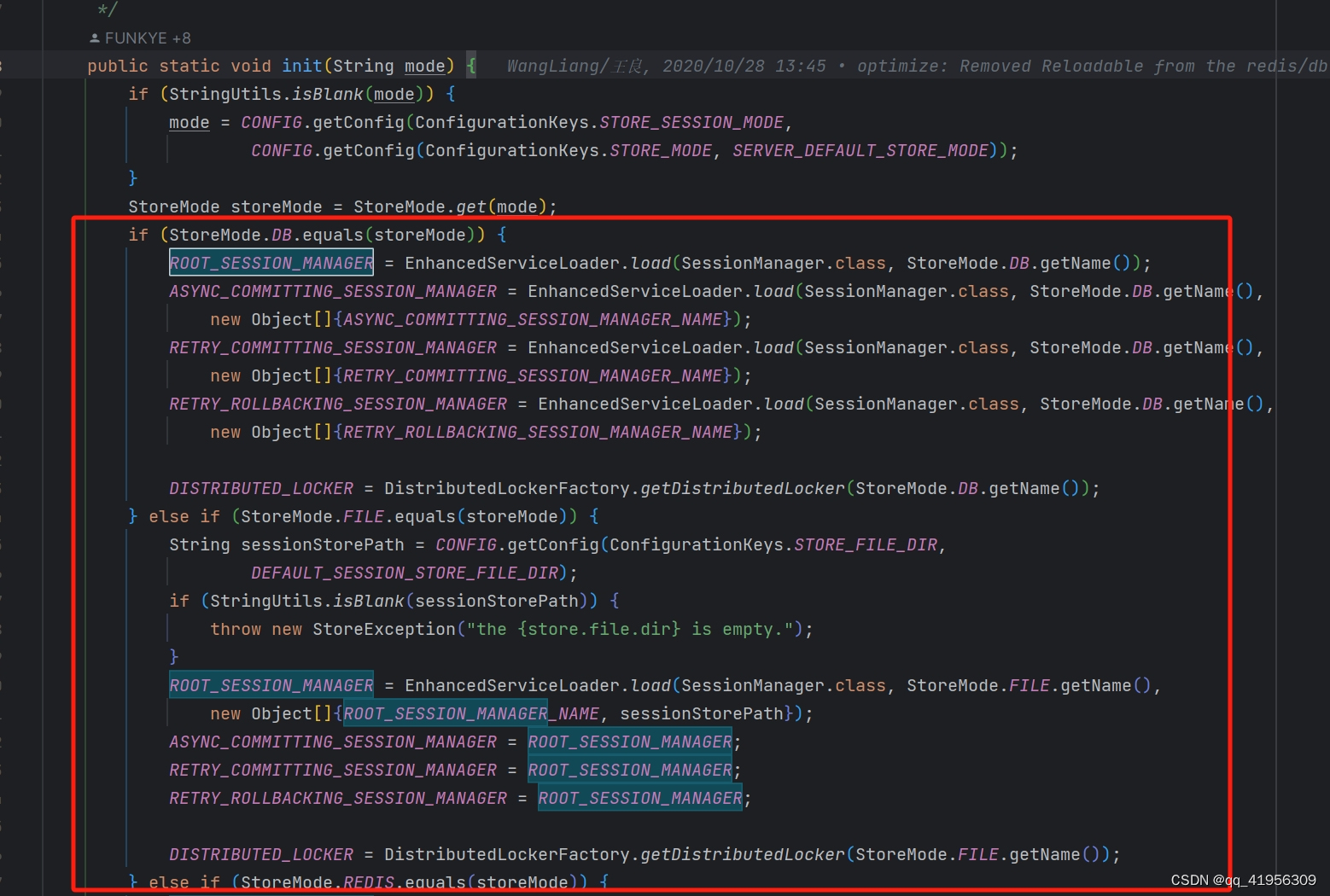Click ROOT_SESSION_MANAGER assigned to RETRY_COMMITTING_SESSION_MANAGER

click(630, 770)
